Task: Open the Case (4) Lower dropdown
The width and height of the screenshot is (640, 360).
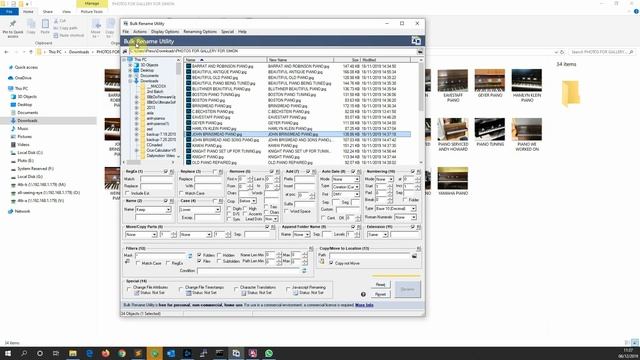Action: pos(200,209)
